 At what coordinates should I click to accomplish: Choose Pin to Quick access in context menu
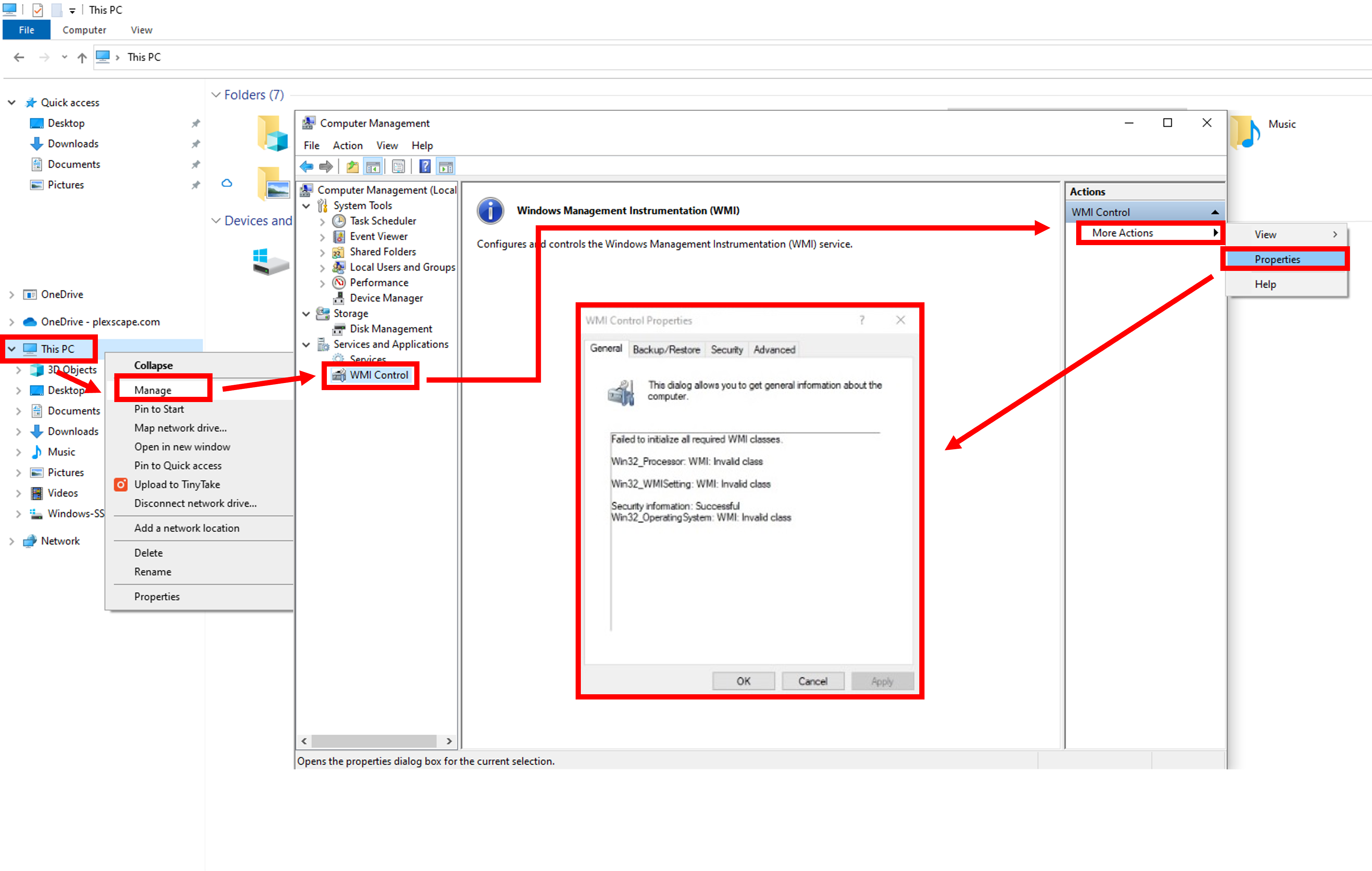coord(178,465)
